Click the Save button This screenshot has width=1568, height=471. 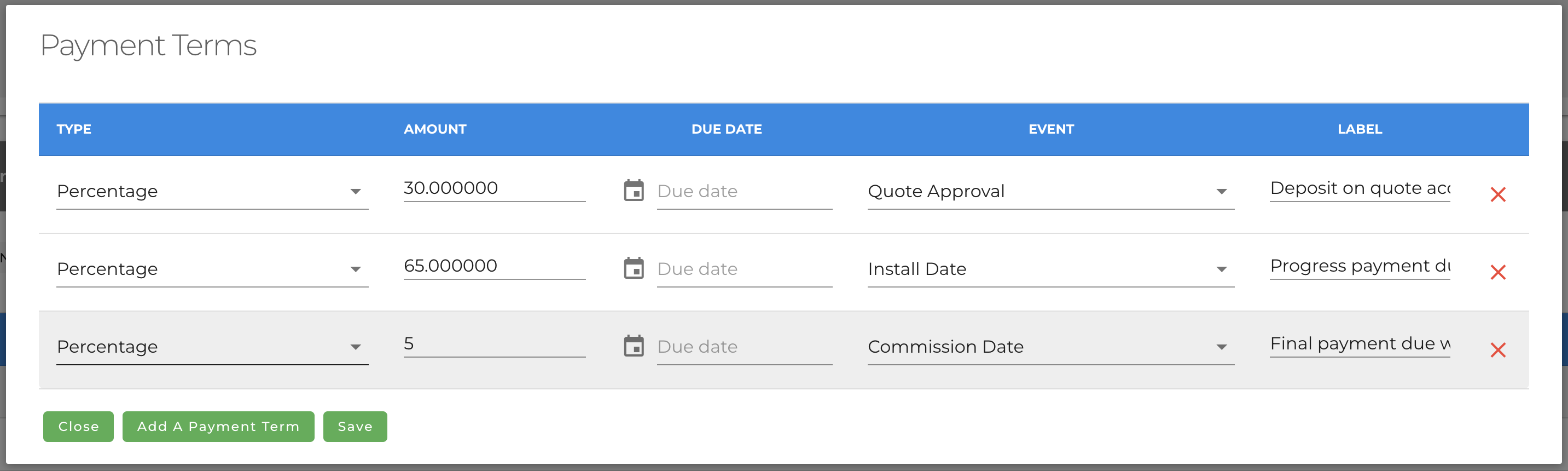(355, 427)
